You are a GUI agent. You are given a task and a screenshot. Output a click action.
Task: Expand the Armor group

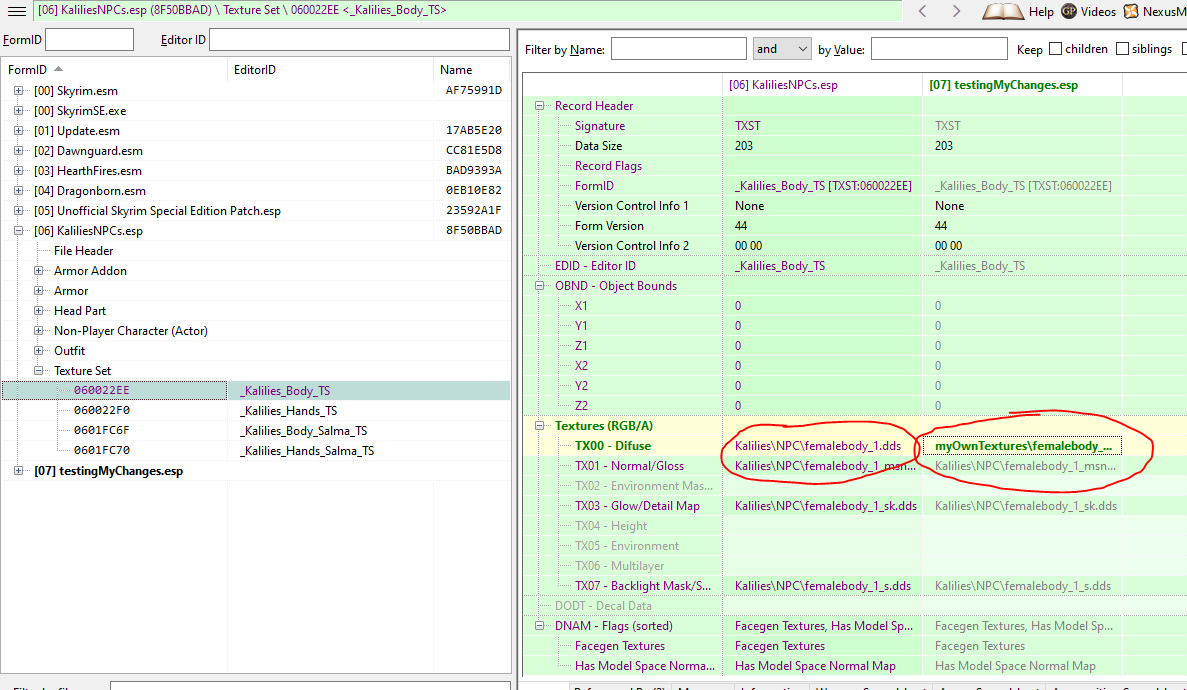39,291
